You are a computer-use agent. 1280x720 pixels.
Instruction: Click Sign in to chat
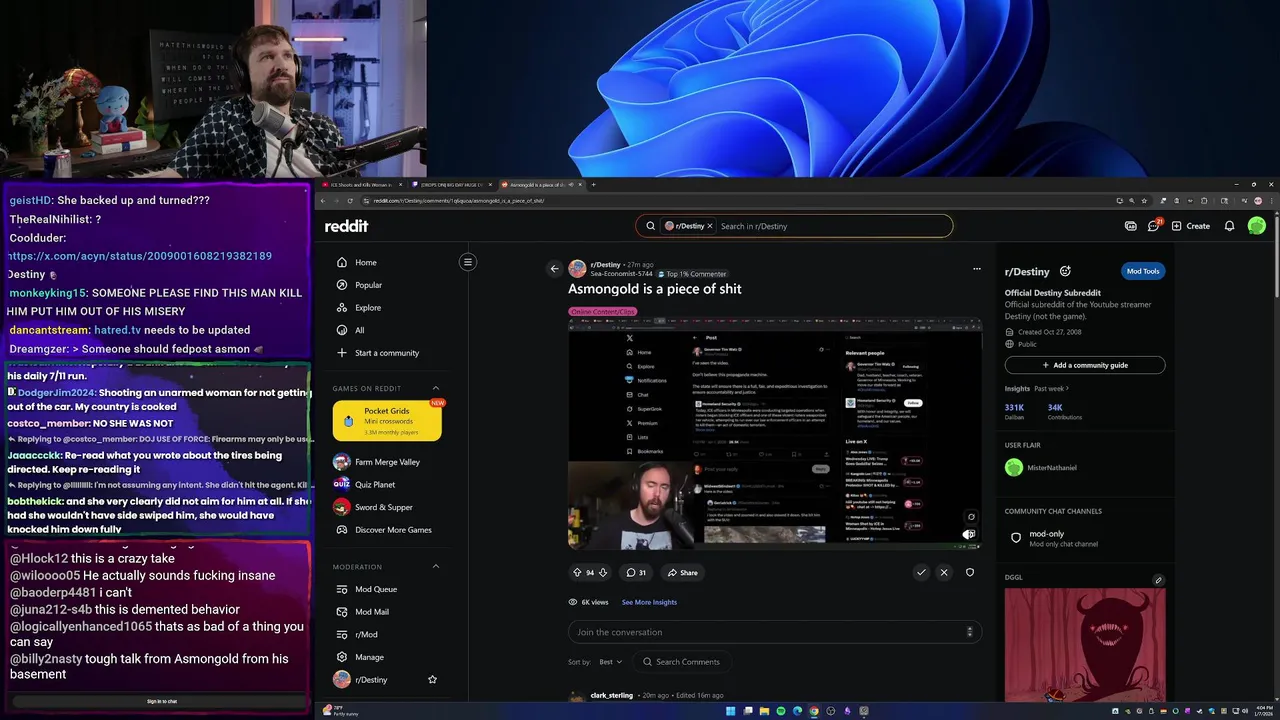pyautogui.click(x=162, y=701)
